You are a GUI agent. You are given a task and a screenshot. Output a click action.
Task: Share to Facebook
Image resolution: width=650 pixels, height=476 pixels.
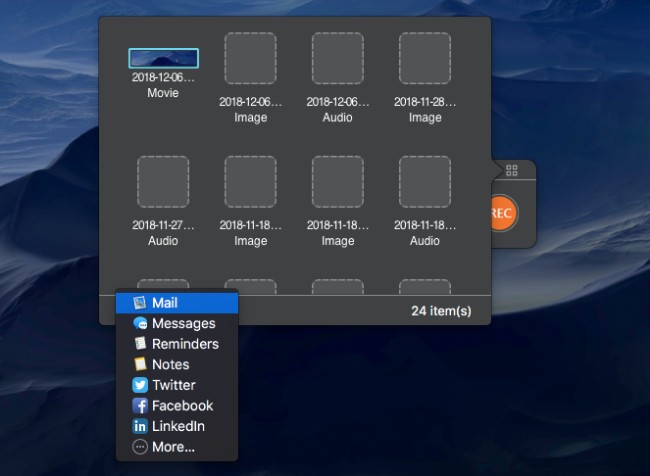tap(177, 406)
